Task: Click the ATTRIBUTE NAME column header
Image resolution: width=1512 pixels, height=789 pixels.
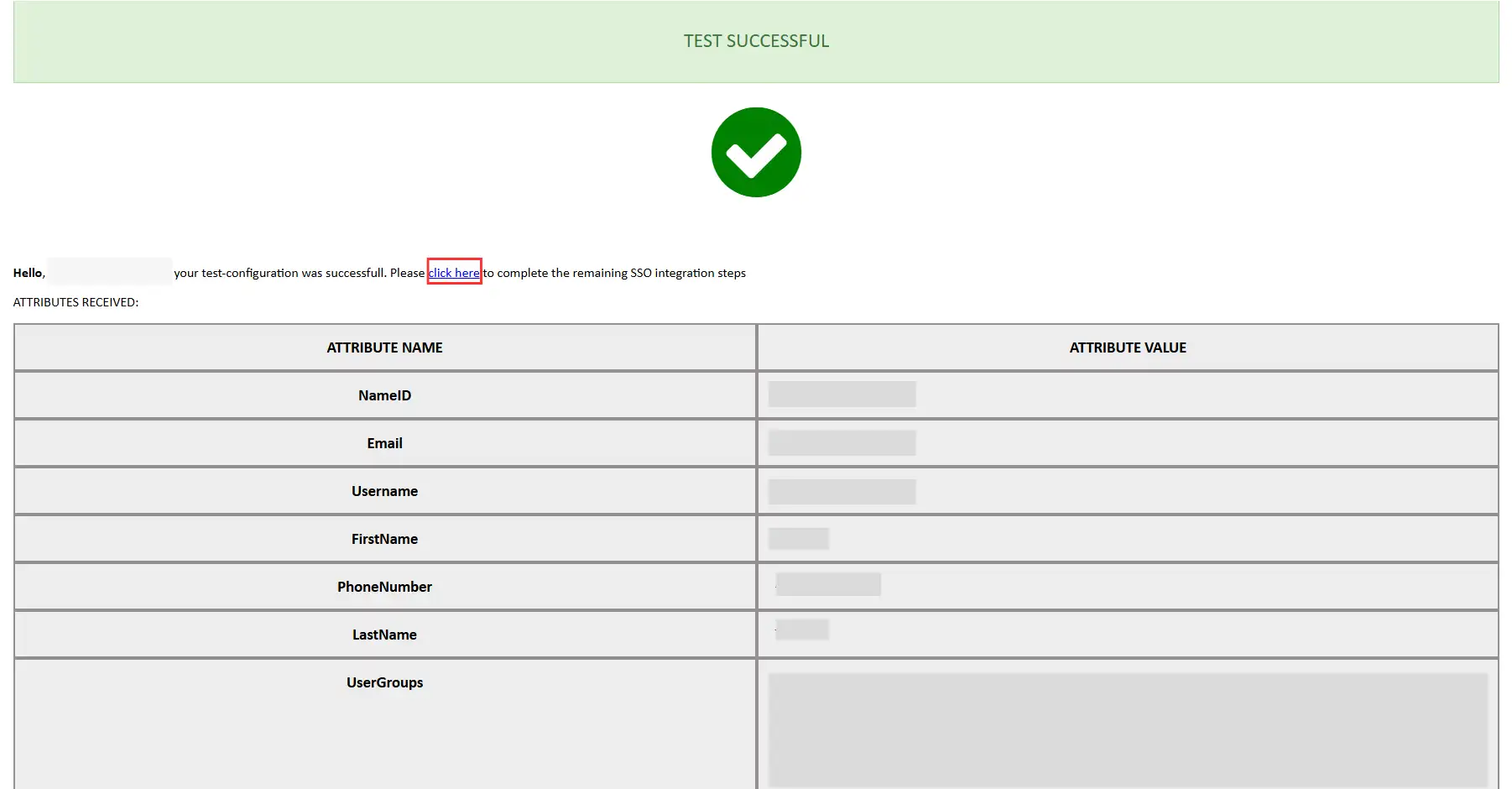Action: coord(385,347)
